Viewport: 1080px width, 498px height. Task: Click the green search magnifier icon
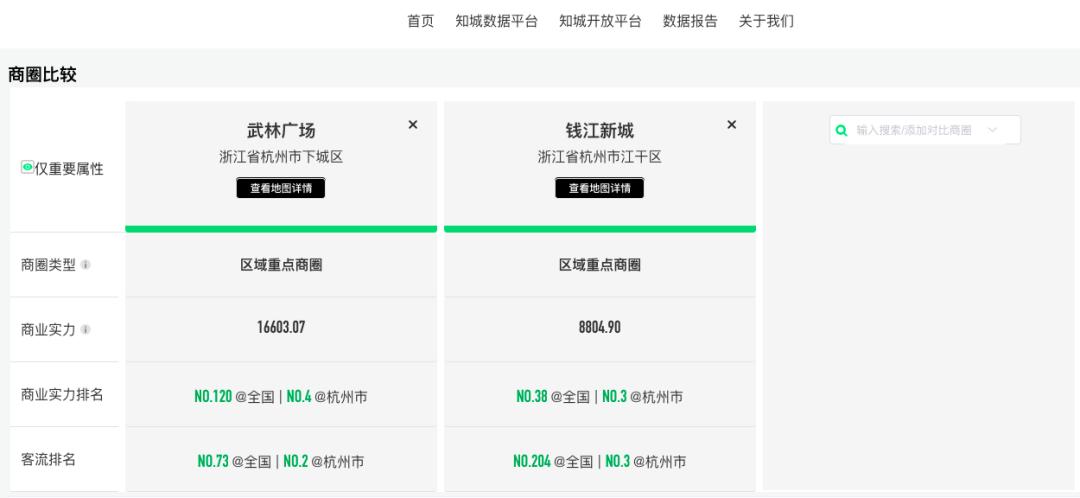pos(841,130)
